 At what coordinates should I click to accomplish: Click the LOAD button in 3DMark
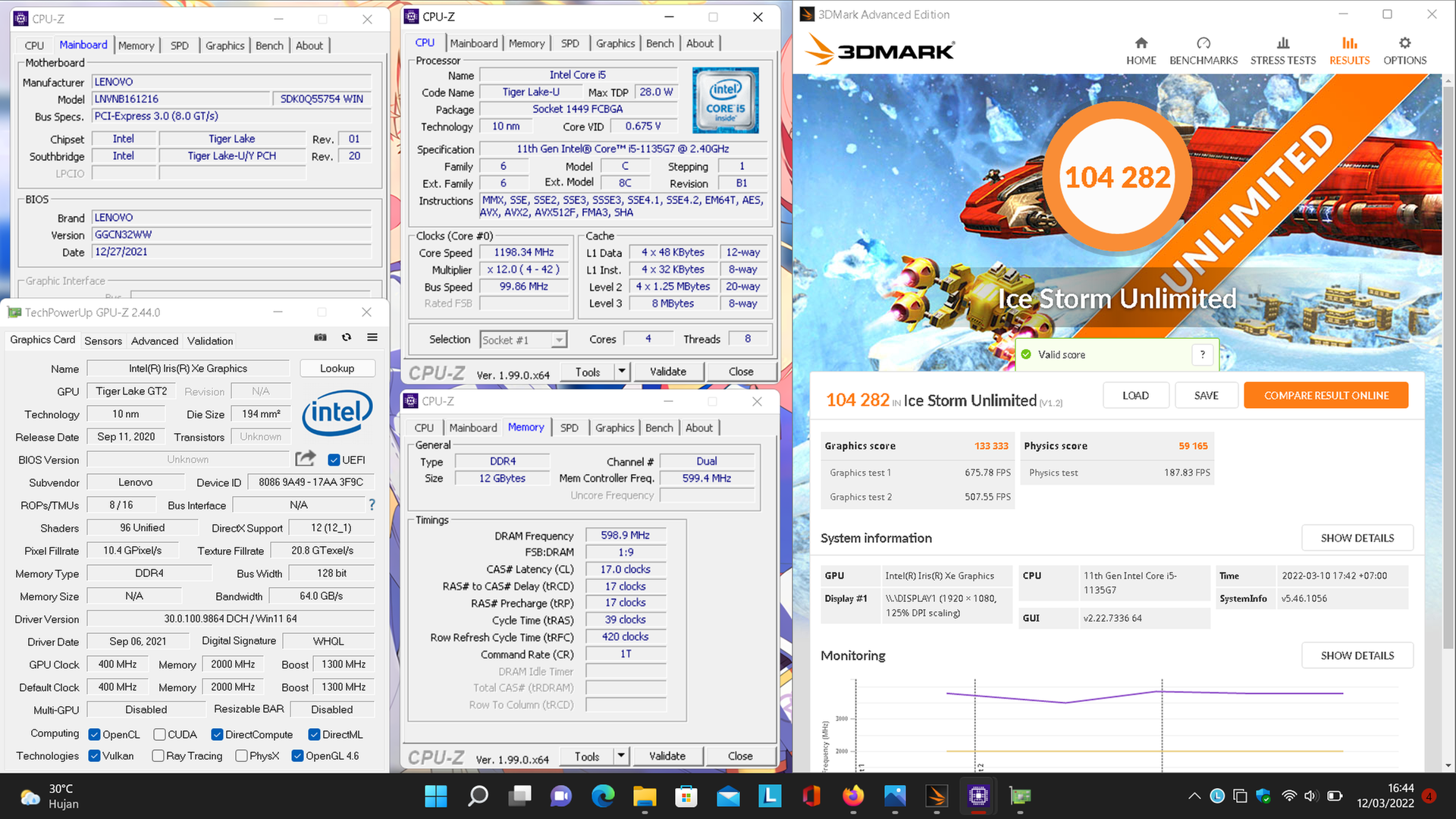click(1135, 395)
